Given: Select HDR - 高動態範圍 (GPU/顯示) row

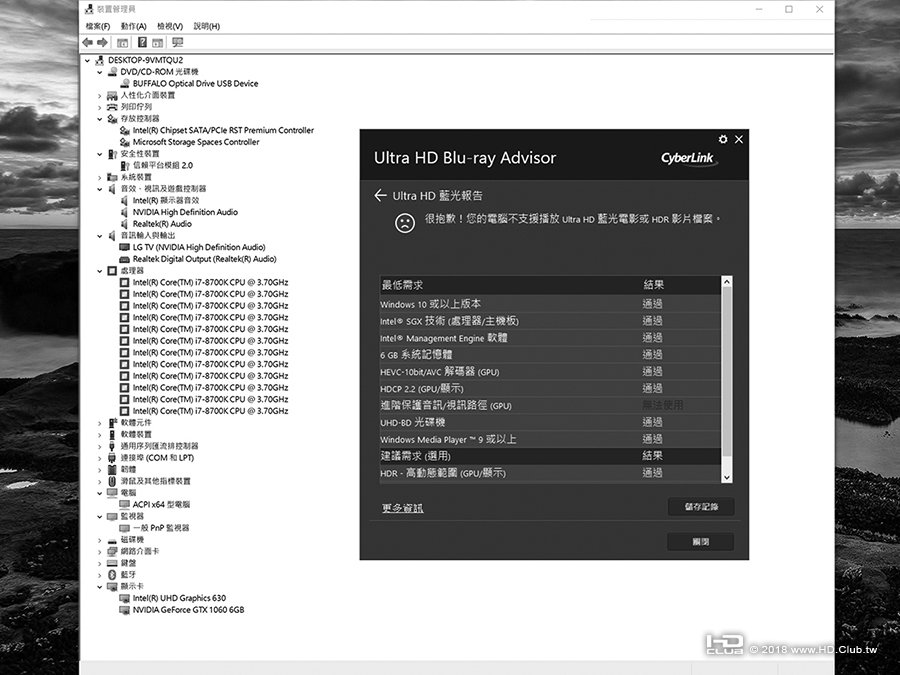Looking at the screenshot, I should [x=550, y=474].
